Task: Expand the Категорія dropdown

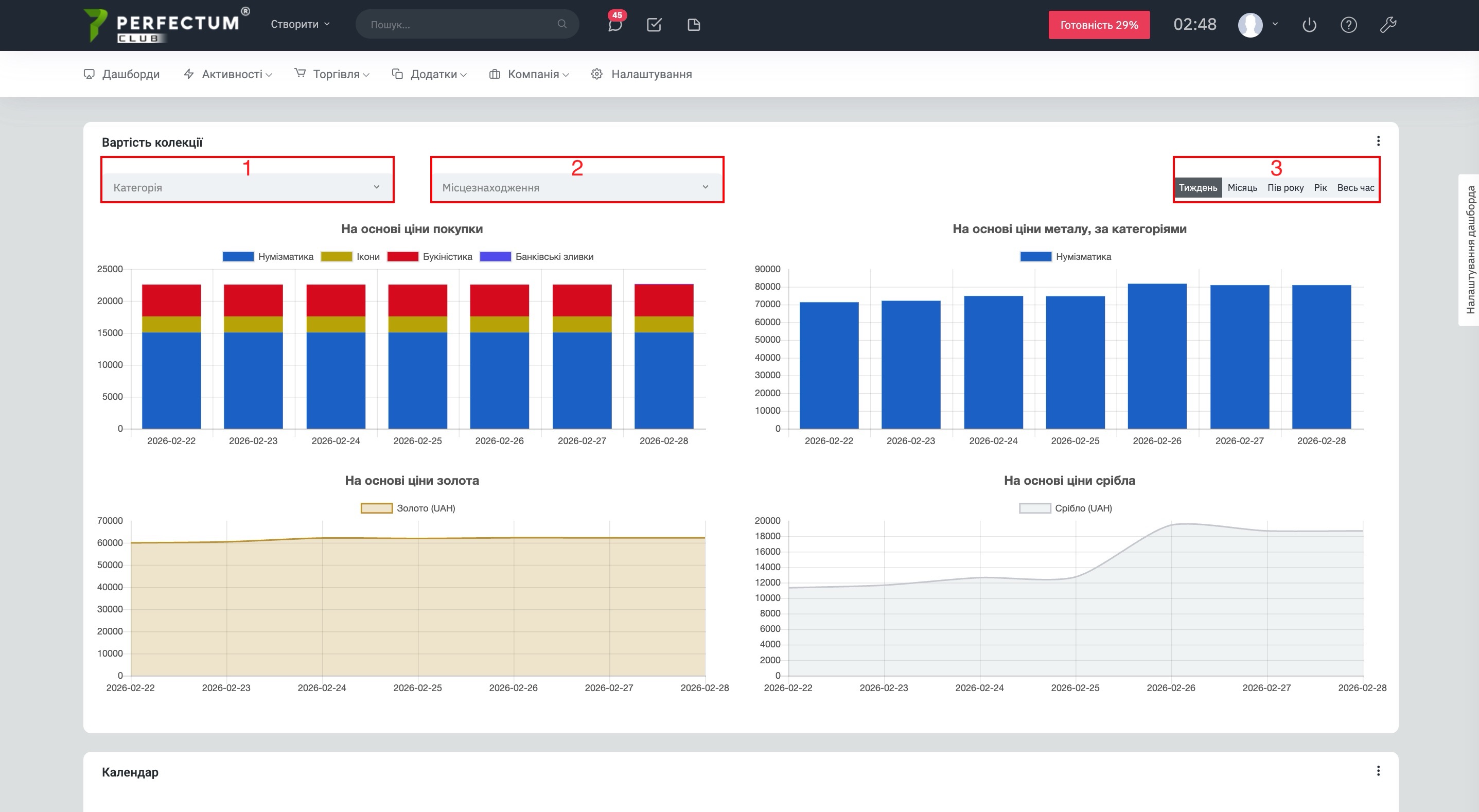Action: pyautogui.click(x=247, y=187)
